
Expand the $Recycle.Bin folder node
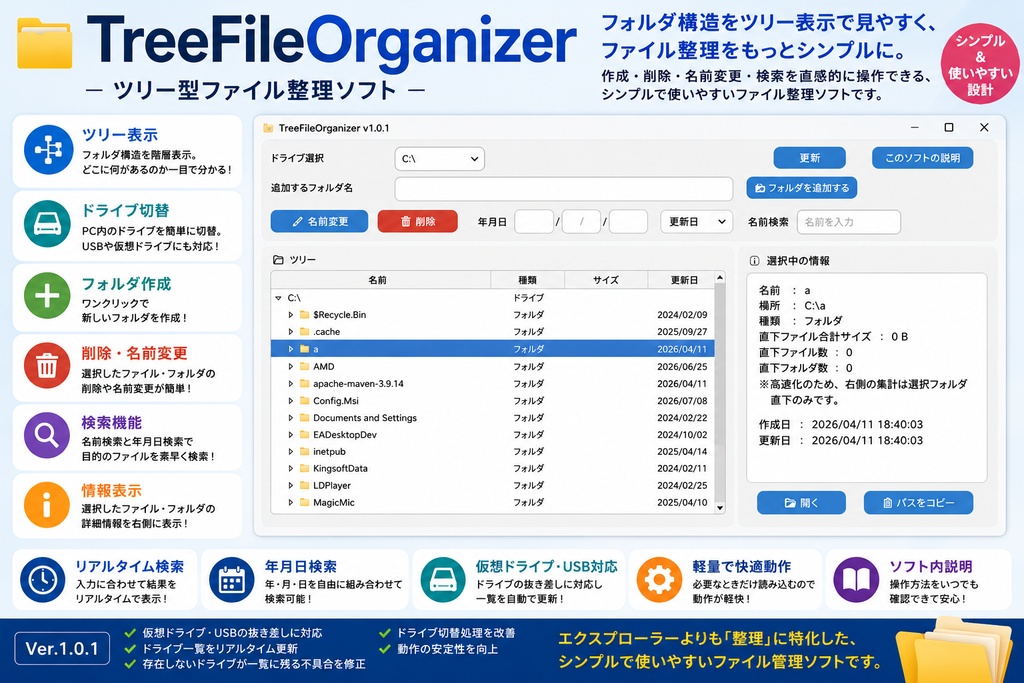[291, 315]
